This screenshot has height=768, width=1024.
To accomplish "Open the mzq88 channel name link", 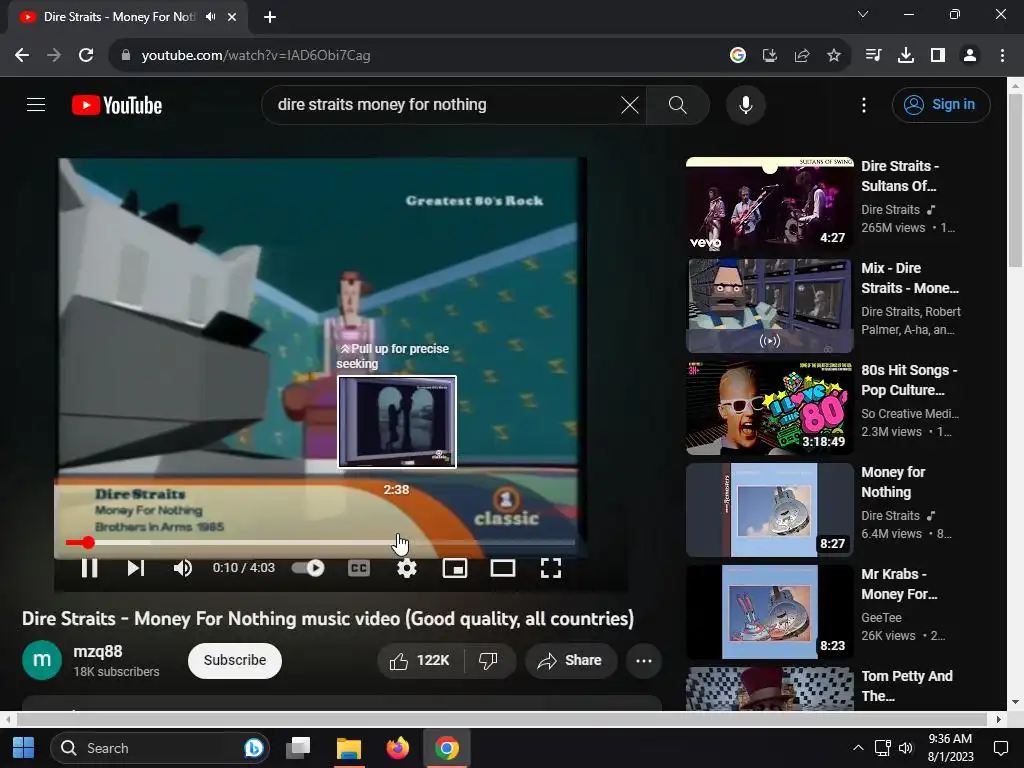I will 98,652.
